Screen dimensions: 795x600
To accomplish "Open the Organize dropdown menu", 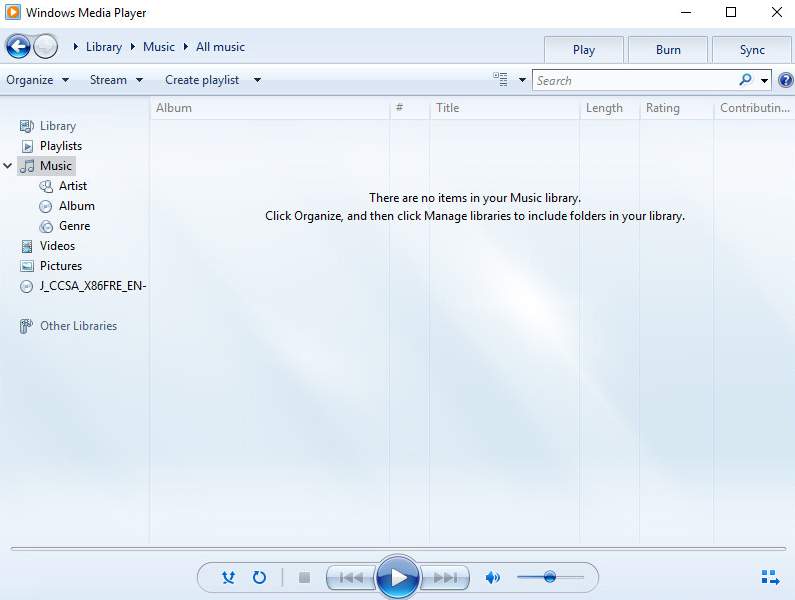I will [x=38, y=80].
